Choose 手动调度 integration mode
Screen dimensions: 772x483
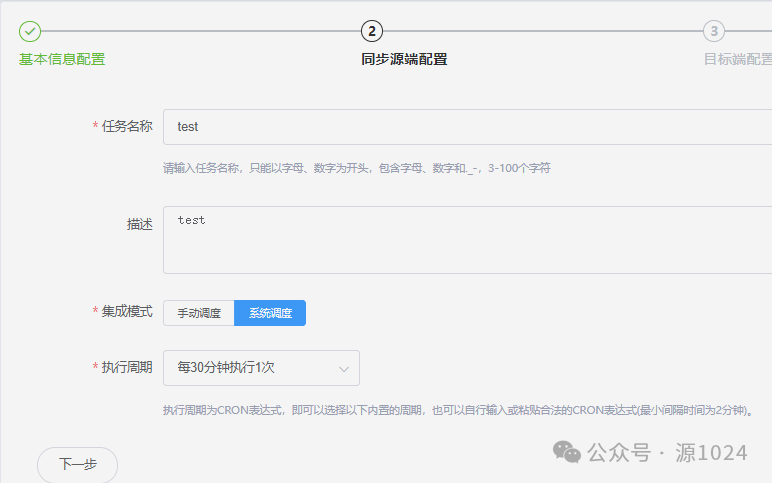[x=199, y=313]
